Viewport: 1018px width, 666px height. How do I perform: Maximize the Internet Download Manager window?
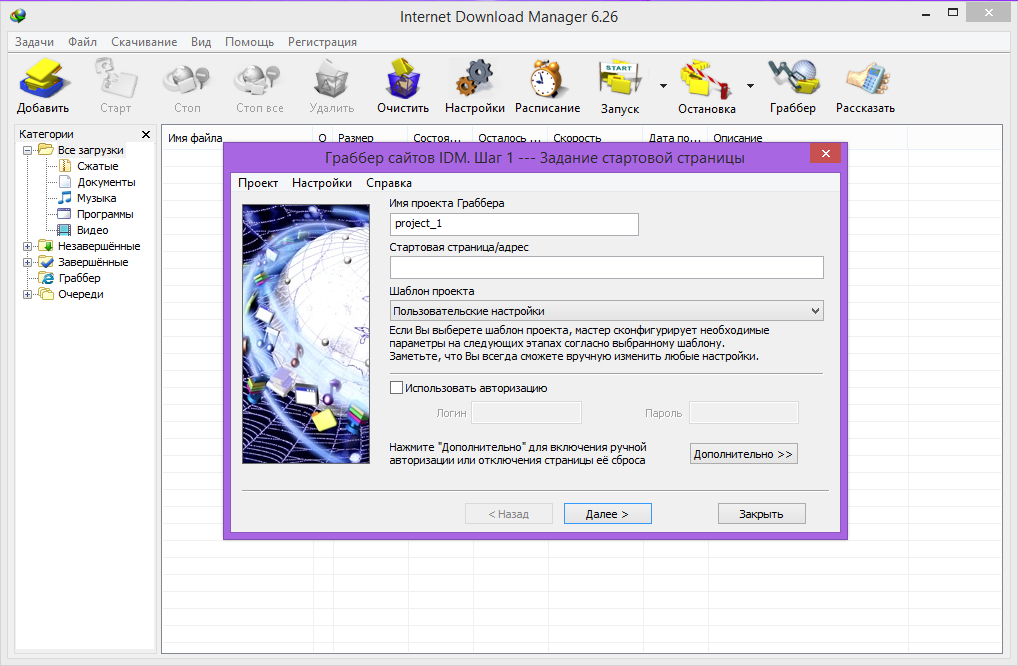[x=952, y=13]
